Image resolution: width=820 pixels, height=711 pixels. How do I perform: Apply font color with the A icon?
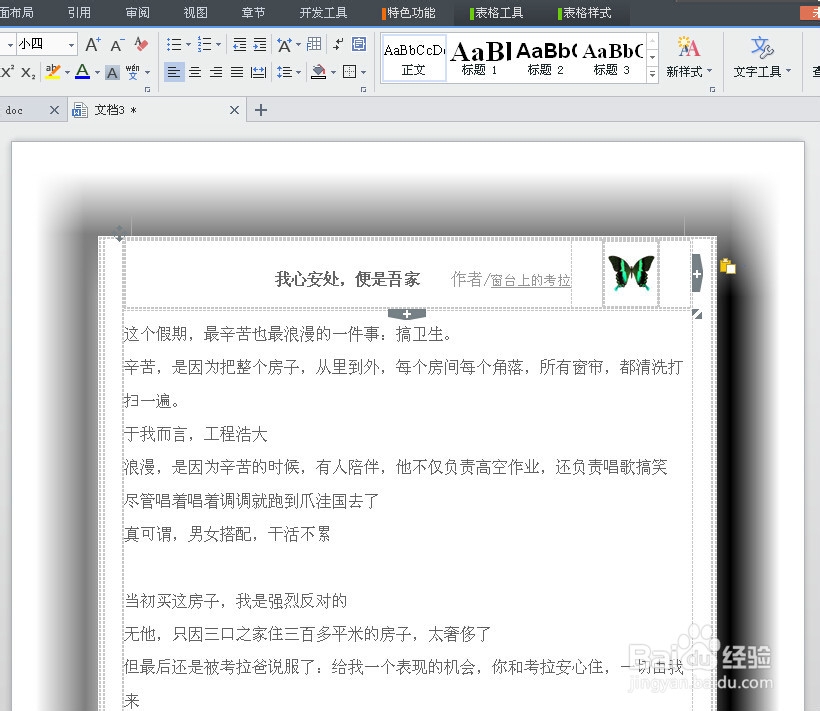point(80,71)
